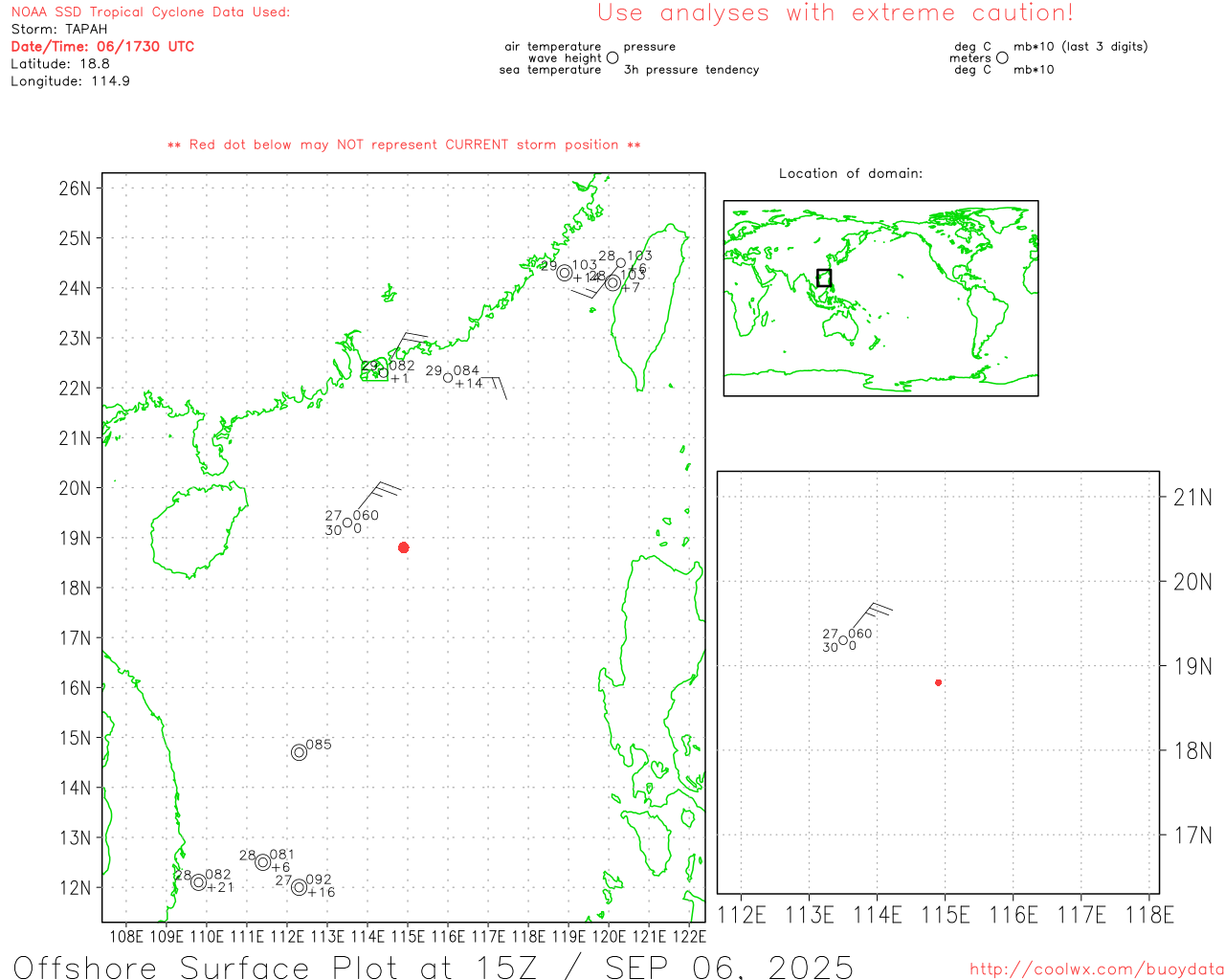This screenshot has width=1225, height=980.
Task: Click the '26N' latitude label on main map
Action: pos(75,189)
